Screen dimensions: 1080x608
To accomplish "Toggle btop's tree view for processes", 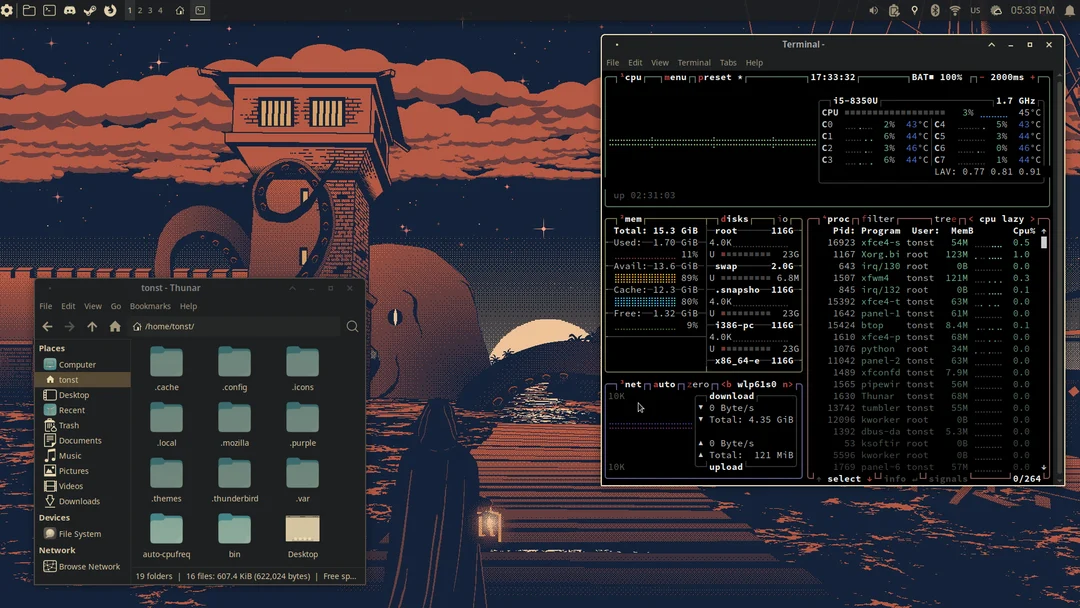I will [946, 219].
